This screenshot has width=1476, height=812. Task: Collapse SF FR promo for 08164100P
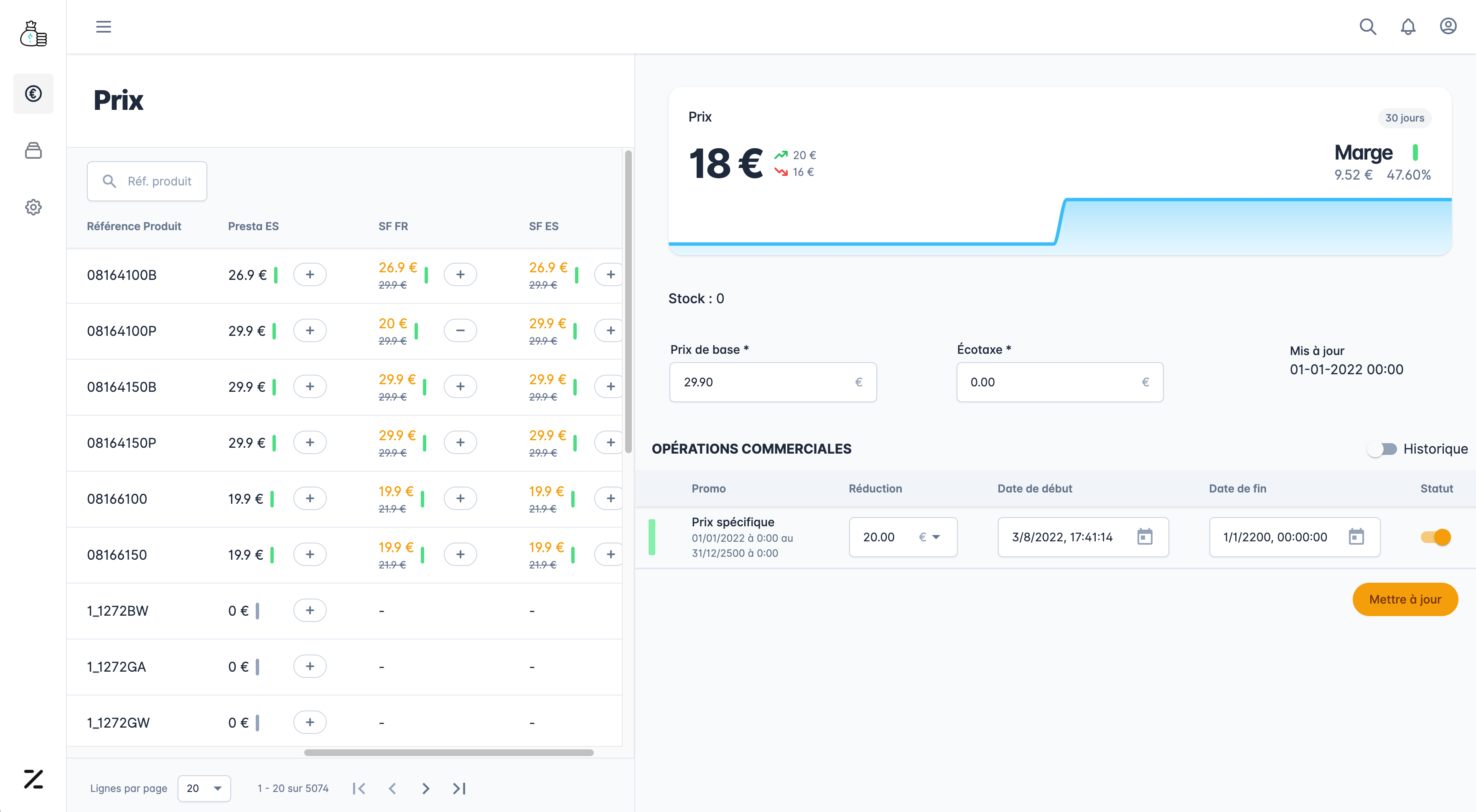coord(460,330)
